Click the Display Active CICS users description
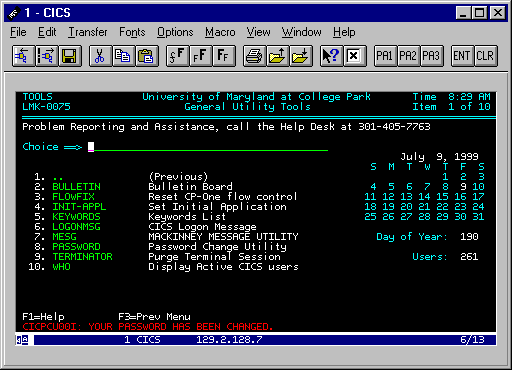This screenshot has width=512, height=370. point(223,267)
